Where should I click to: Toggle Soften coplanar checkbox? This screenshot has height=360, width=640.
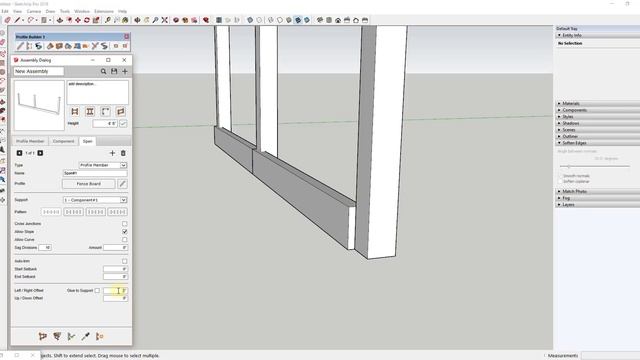[x=561, y=181]
